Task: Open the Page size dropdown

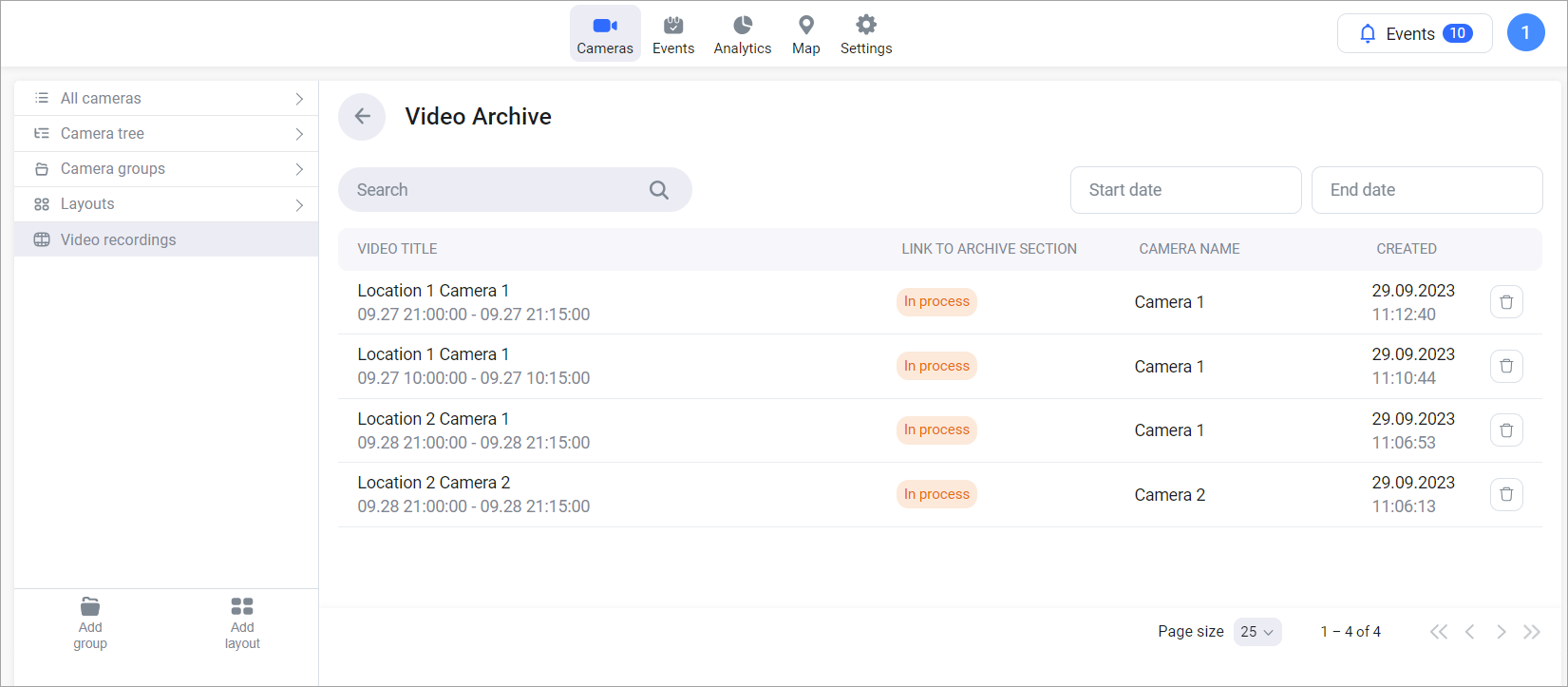Action: [1256, 632]
